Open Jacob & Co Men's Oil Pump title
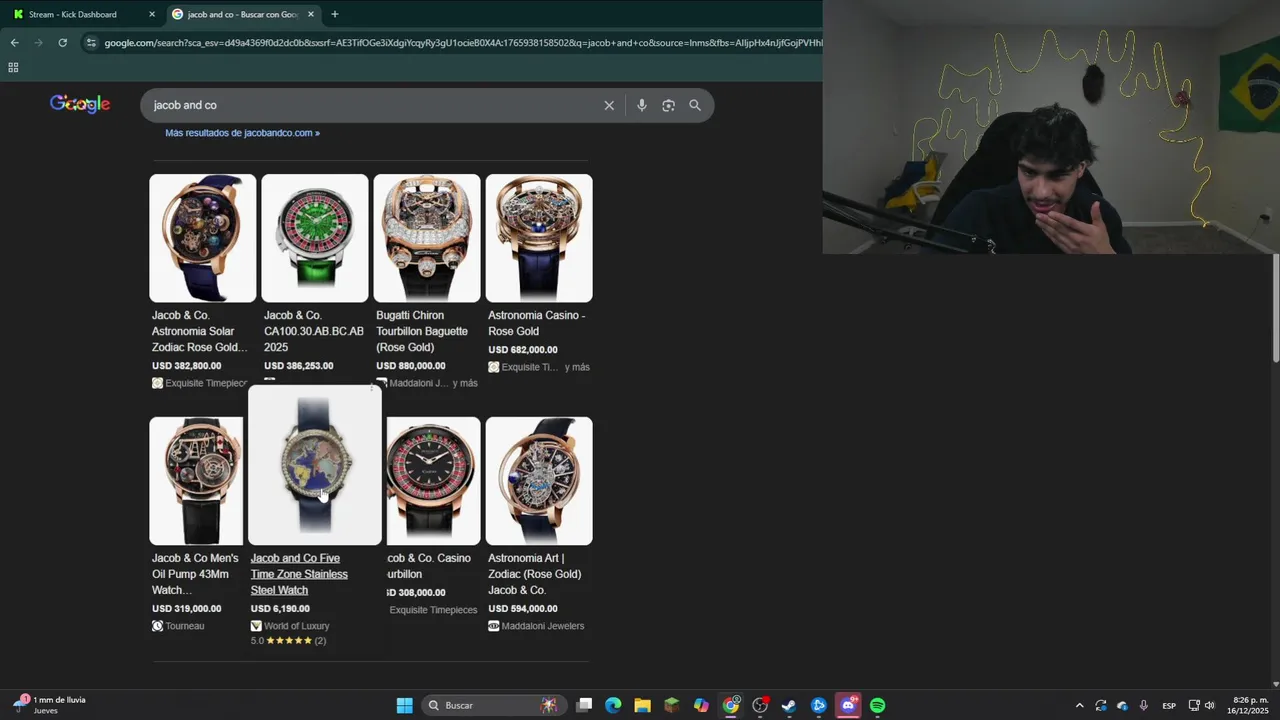 tap(195, 574)
